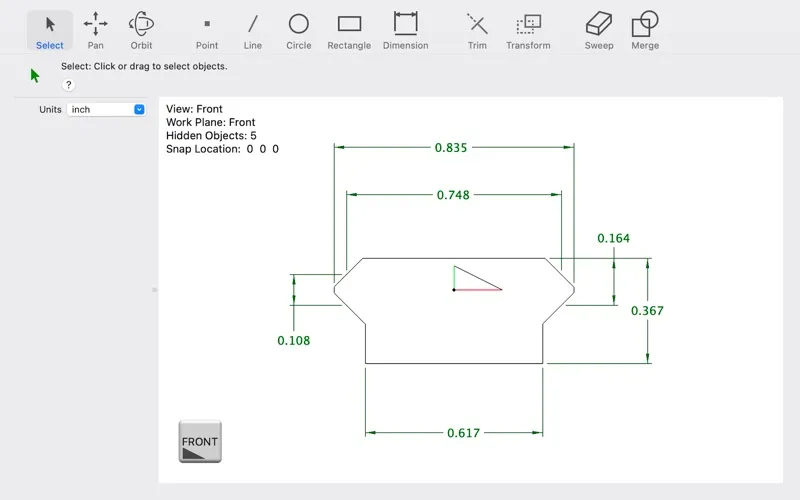800x500 pixels.
Task: Select the Line drawing tool
Action: click(x=253, y=31)
